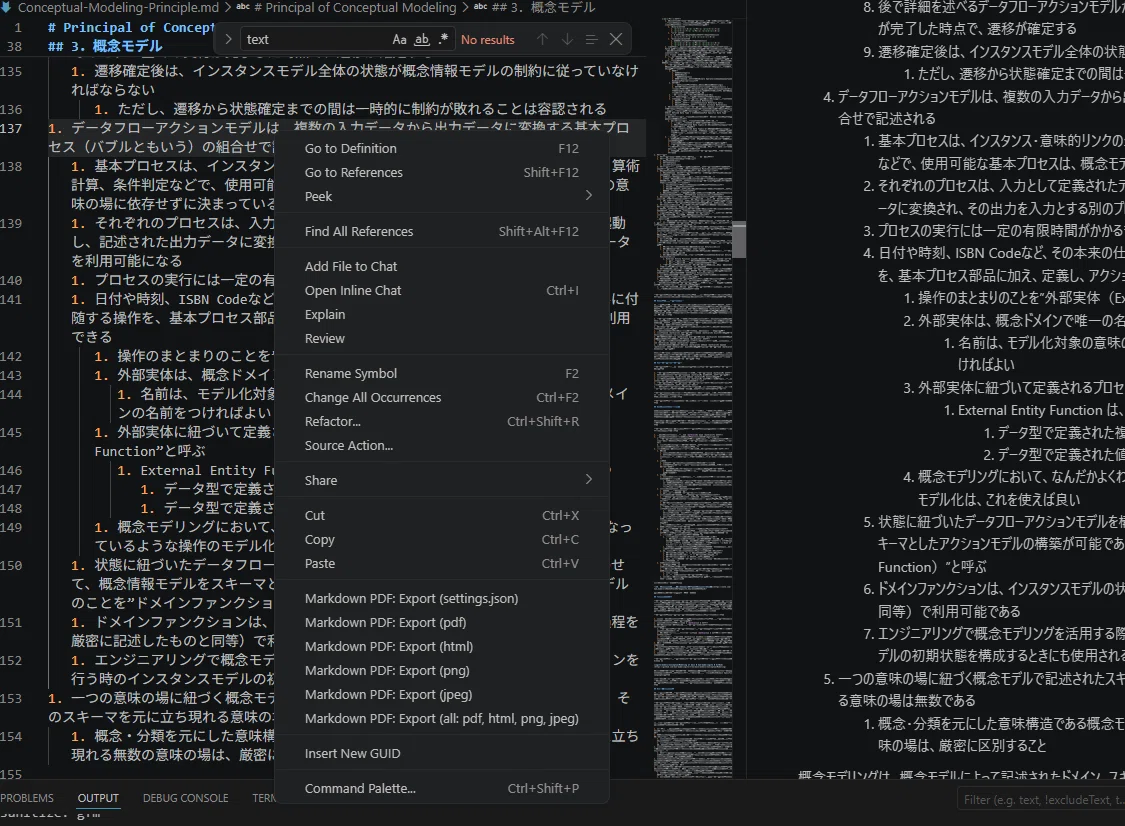Choose Markdown PDF: Export (jpeg)
Image resolution: width=1125 pixels, height=826 pixels.
pos(442,695)
